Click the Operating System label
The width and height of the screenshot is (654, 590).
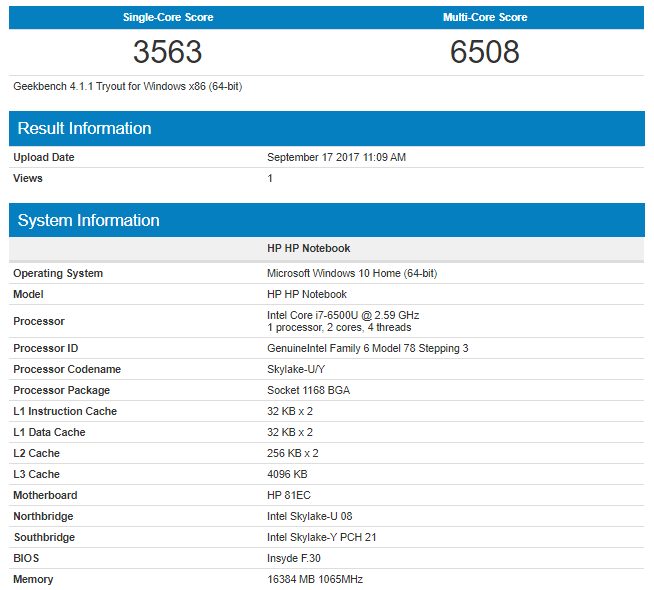[58, 273]
